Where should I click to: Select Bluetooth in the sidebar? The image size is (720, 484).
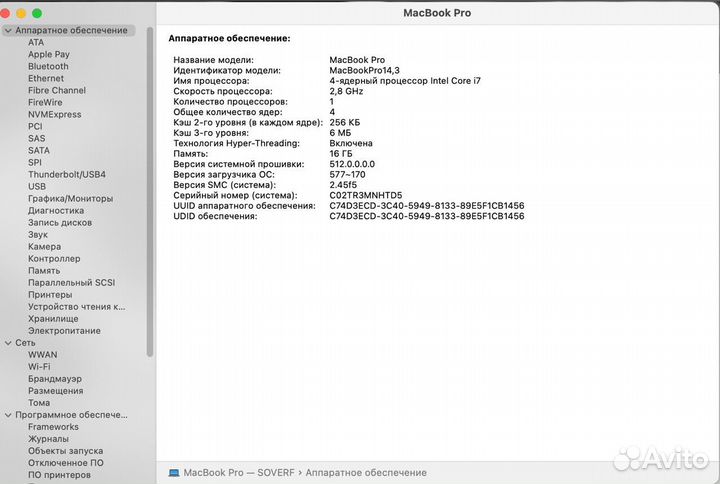tap(48, 66)
